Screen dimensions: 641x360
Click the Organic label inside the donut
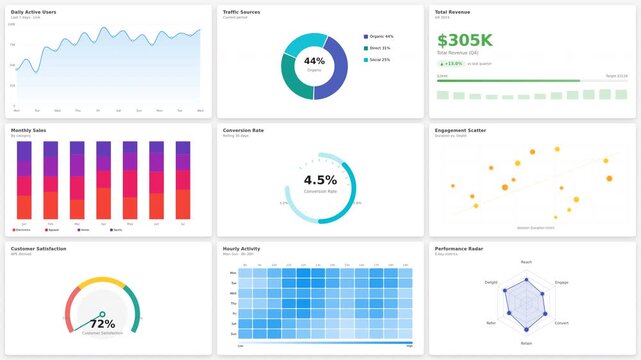click(x=314, y=70)
